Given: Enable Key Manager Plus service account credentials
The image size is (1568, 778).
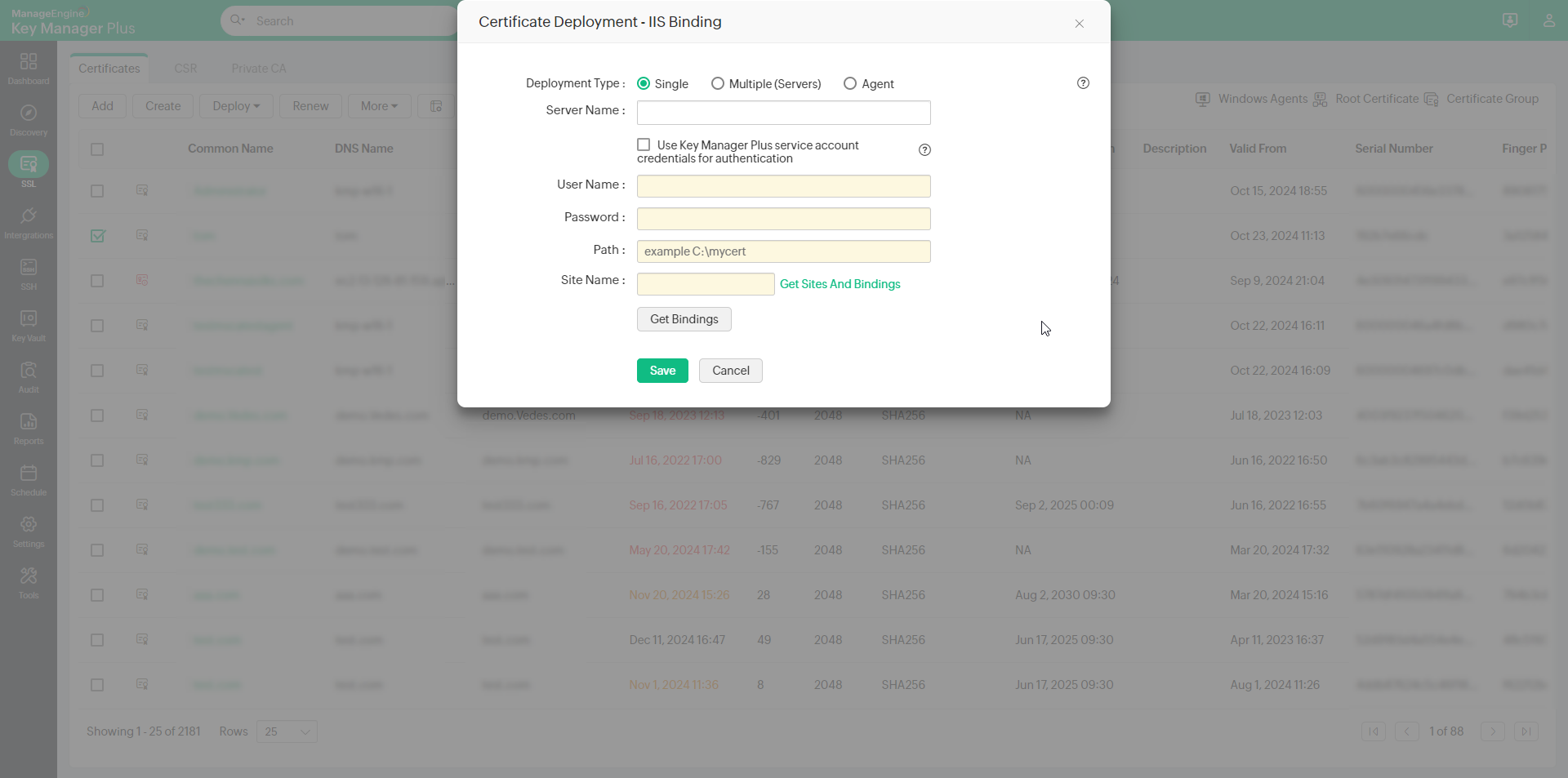Looking at the screenshot, I should 644,144.
